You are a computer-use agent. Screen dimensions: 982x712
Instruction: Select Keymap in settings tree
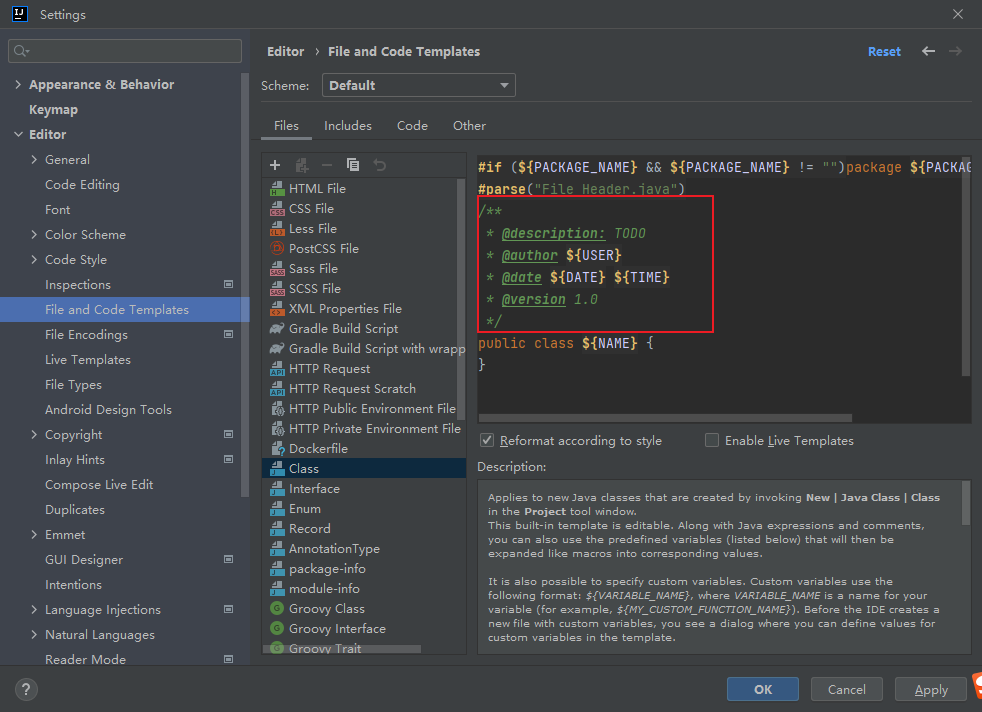click(53, 110)
